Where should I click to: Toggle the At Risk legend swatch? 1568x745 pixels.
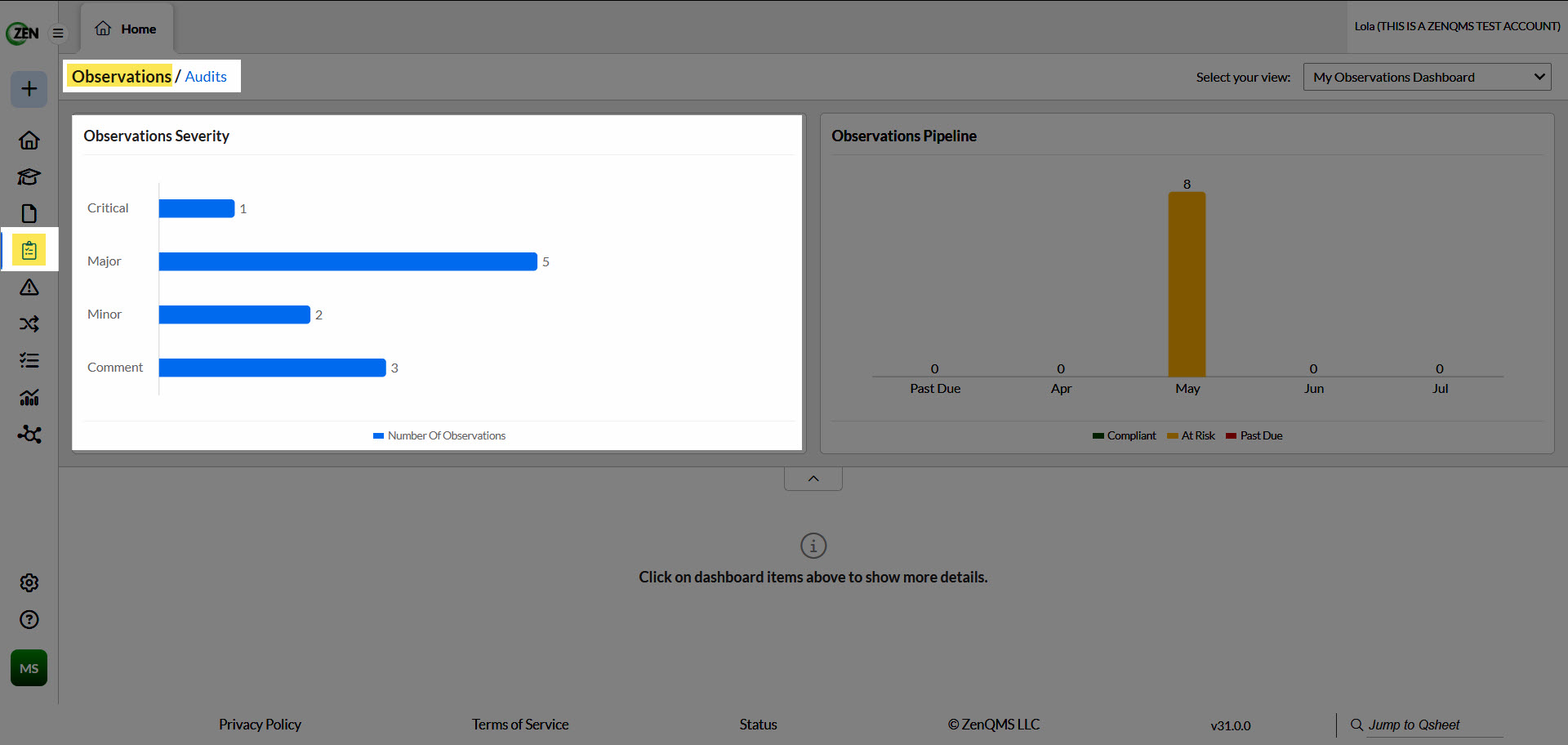1173,436
